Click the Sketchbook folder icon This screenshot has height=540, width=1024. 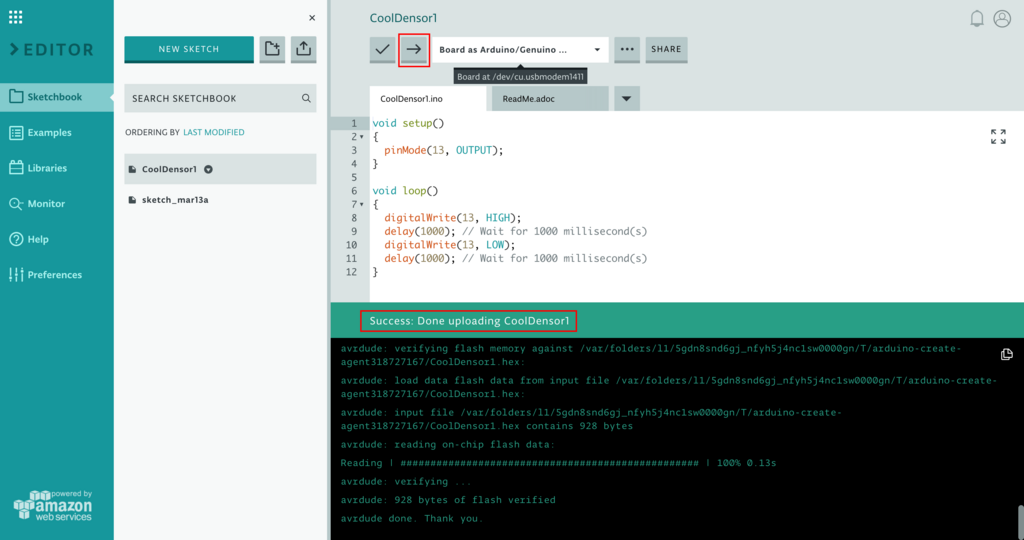pos(16,97)
